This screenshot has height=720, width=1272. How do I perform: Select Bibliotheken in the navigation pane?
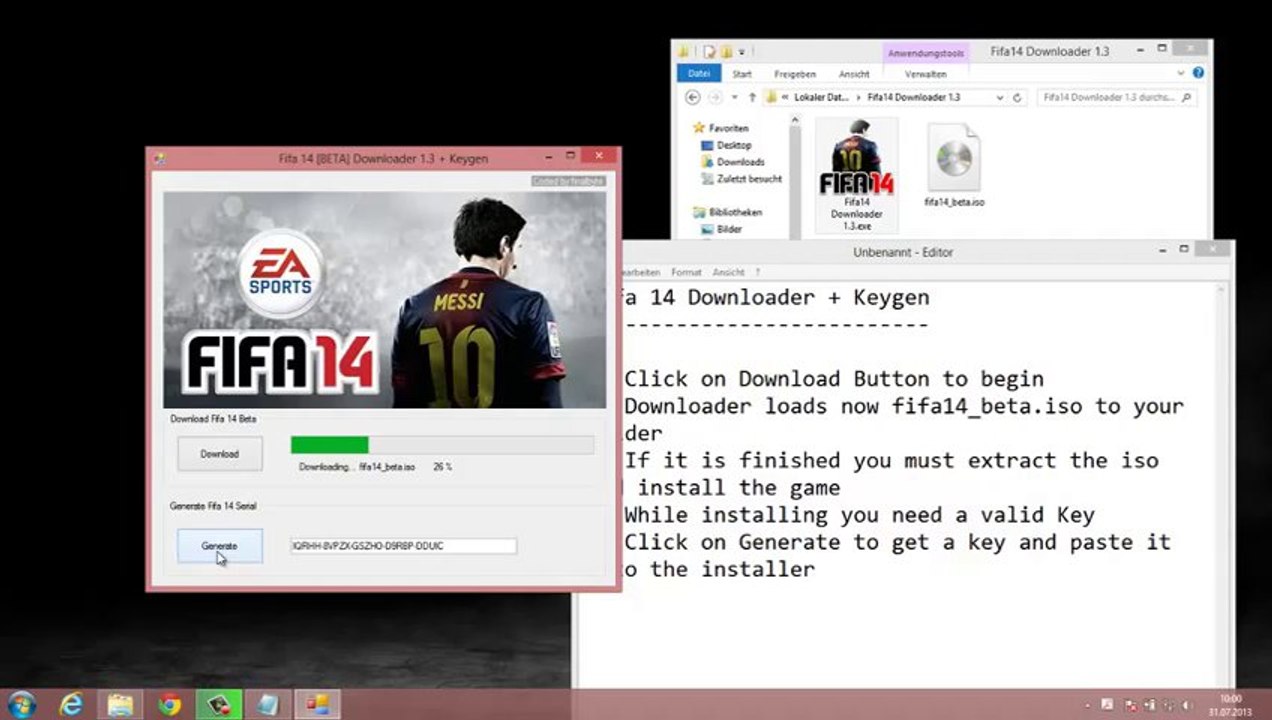pyautogui.click(x=735, y=212)
